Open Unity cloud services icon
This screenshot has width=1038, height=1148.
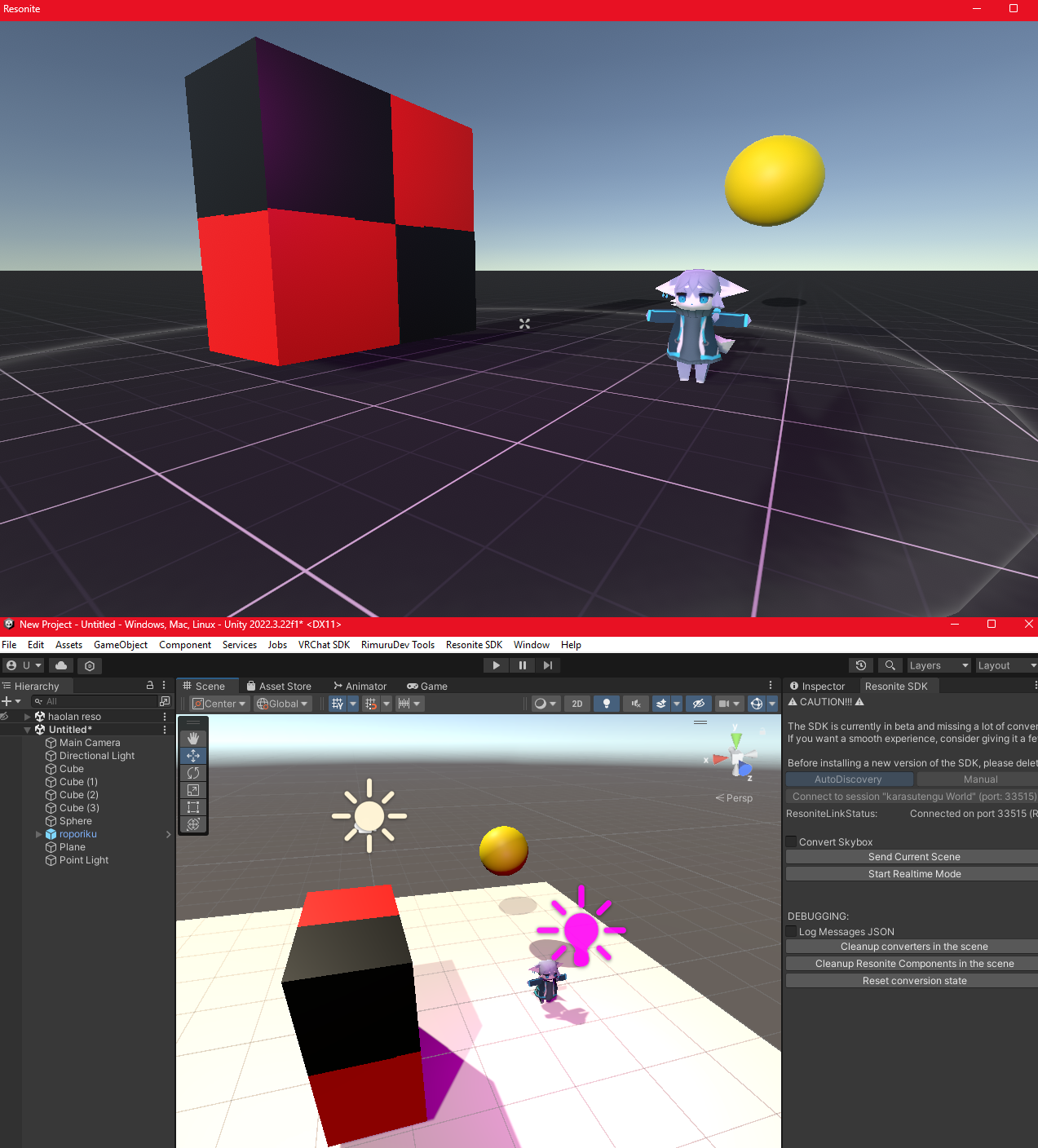pos(61,665)
